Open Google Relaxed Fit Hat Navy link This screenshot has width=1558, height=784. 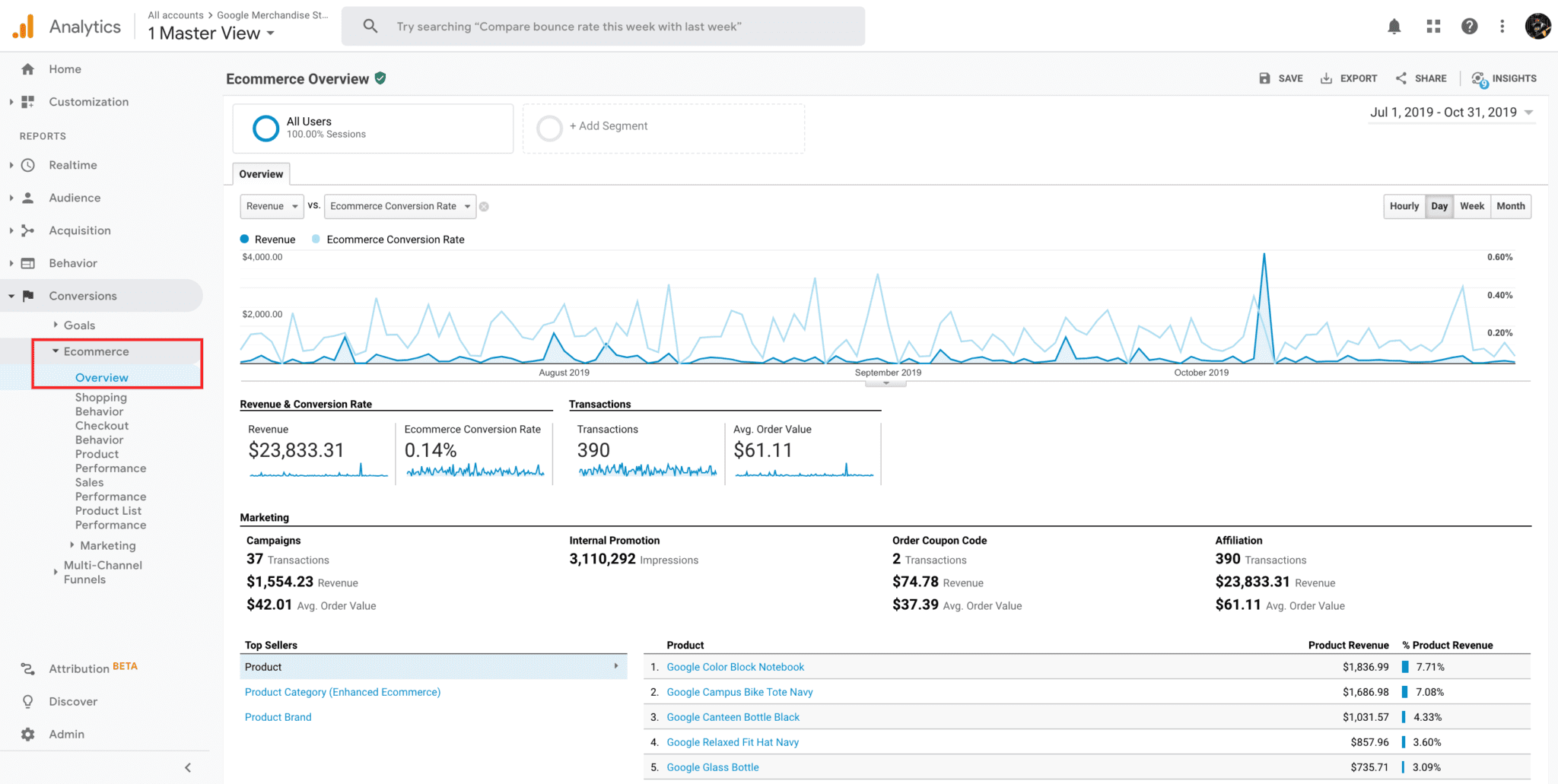pyautogui.click(x=733, y=742)
